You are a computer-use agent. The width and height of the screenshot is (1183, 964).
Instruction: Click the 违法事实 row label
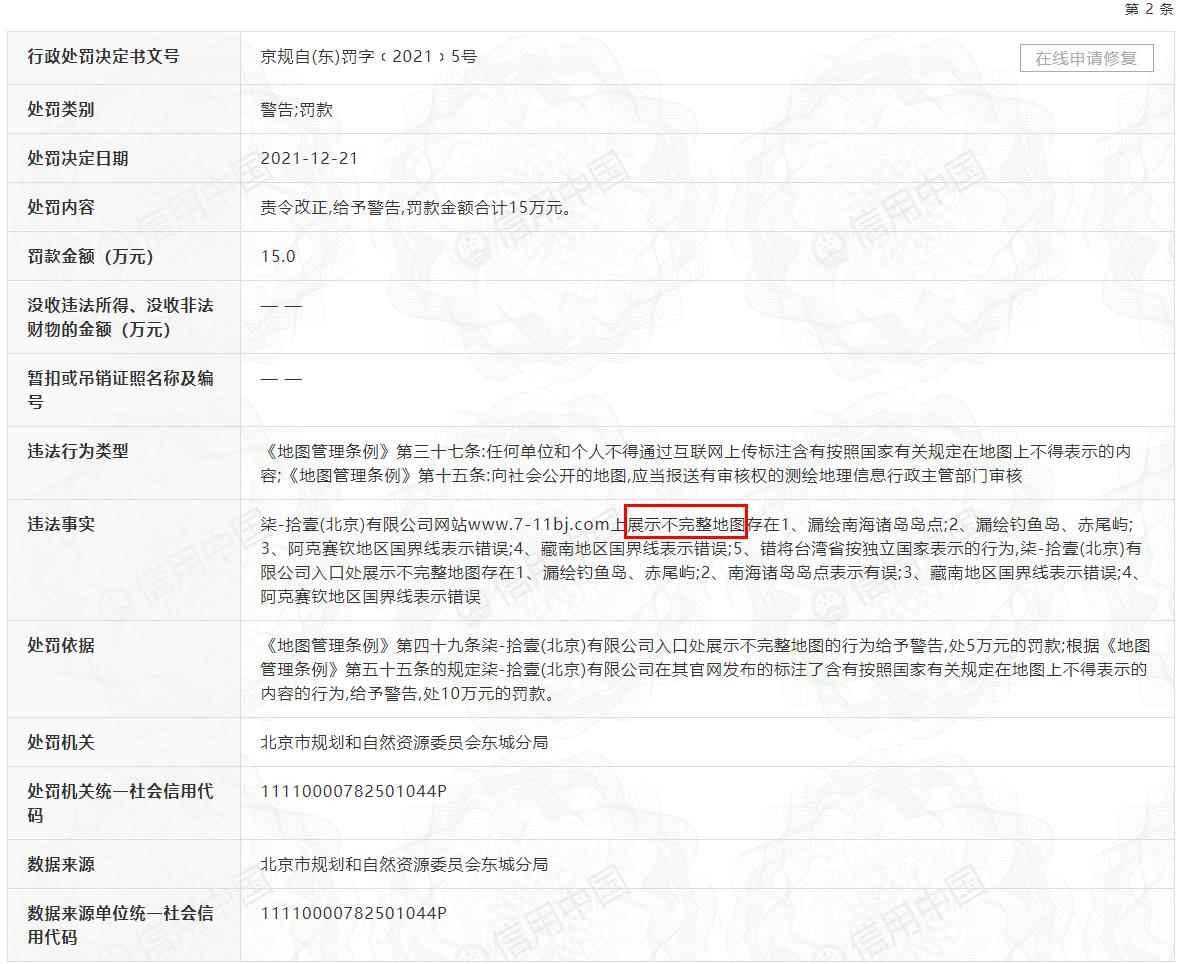point(61,524)
